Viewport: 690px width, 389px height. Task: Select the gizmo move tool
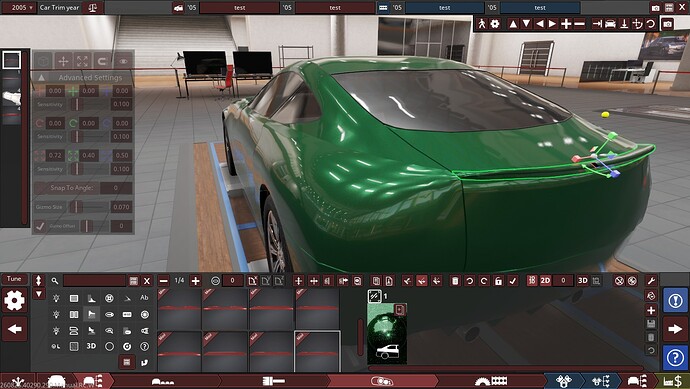coord(63,61)
